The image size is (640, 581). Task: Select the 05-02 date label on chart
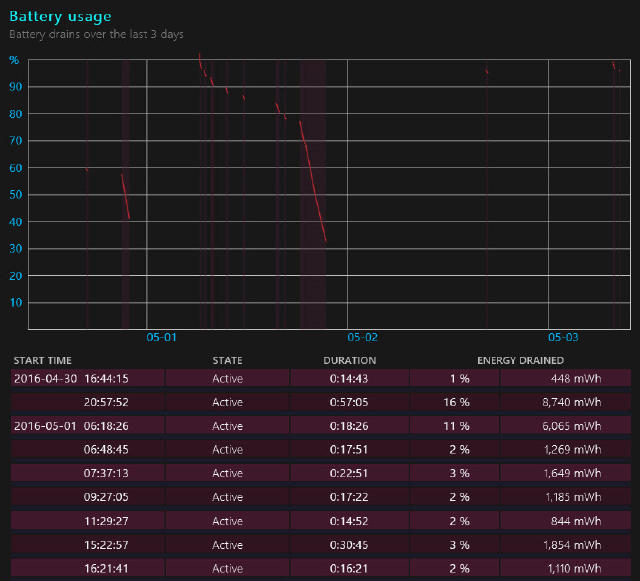pos(362,338)
